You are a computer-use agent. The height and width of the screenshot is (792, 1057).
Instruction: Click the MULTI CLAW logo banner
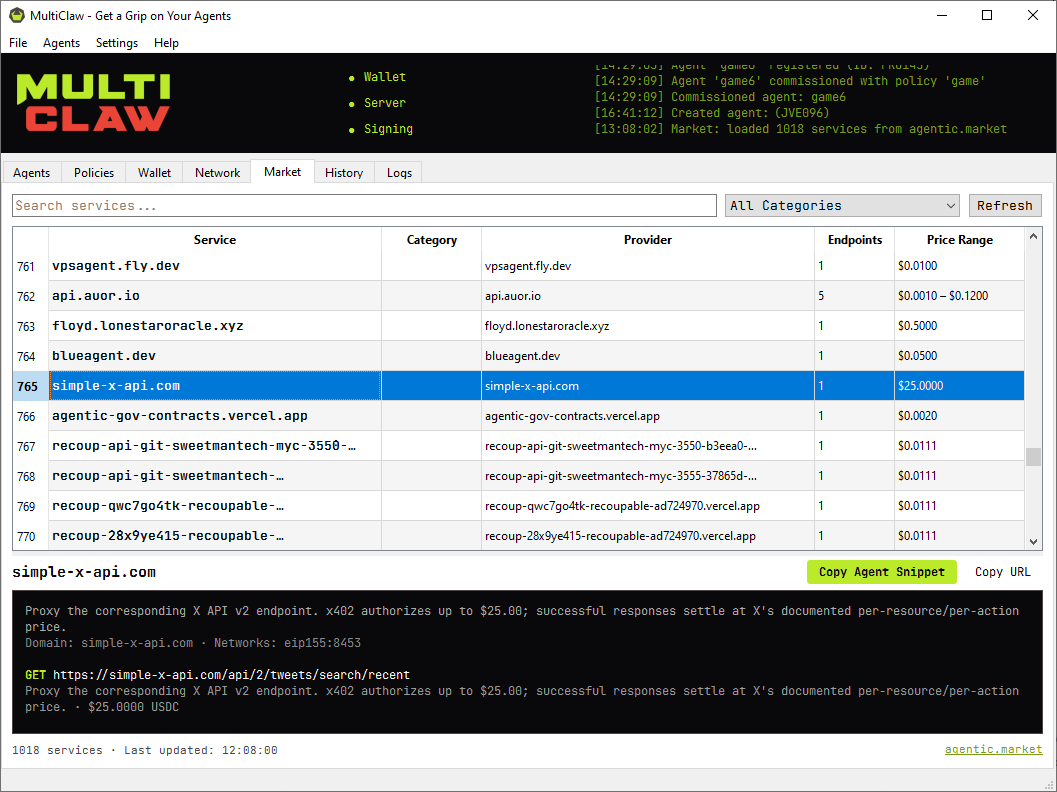click(93, 102)
